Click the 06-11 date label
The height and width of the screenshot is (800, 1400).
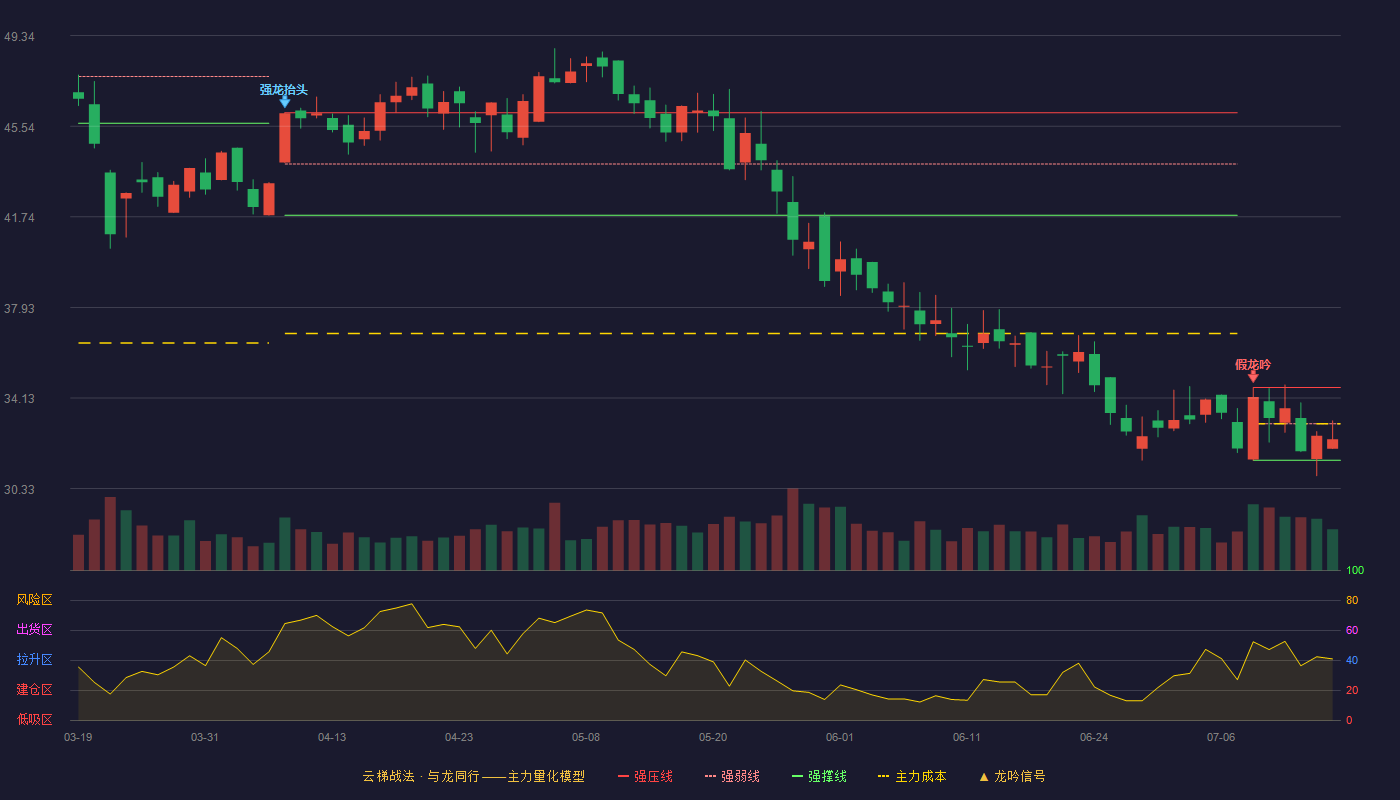(x=967, y=737)
